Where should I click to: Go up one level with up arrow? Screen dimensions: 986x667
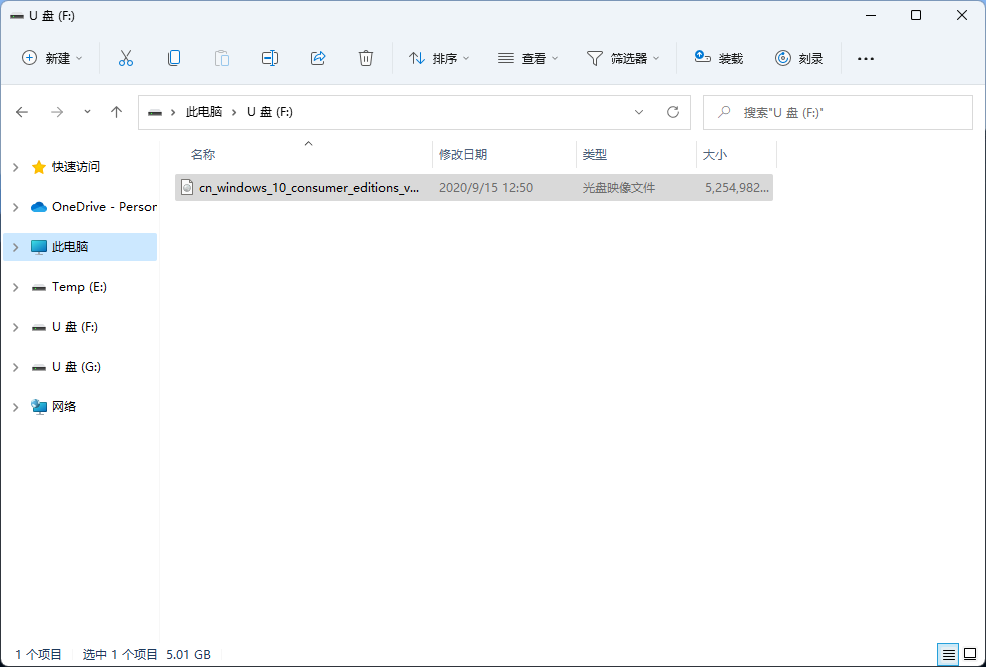[116, 112]
